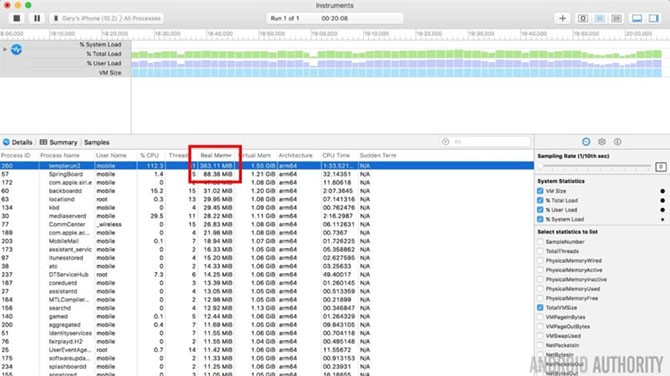Enable the SampleNumber statistic
Image resolution: width=670 pixels, height=376 pixels.
click(x=540, y=242)
